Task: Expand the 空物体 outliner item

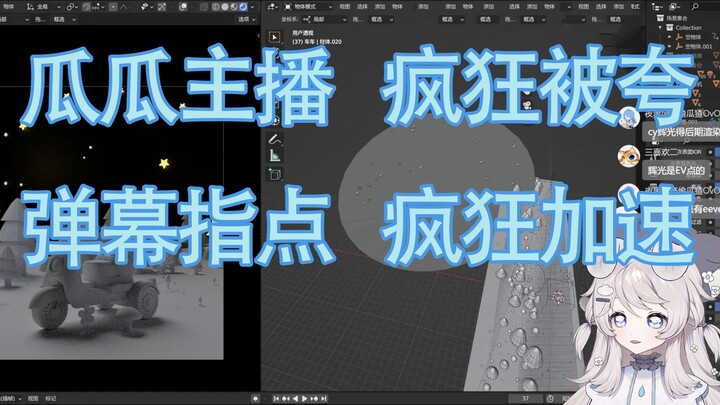Action: (x=669, y=37)
